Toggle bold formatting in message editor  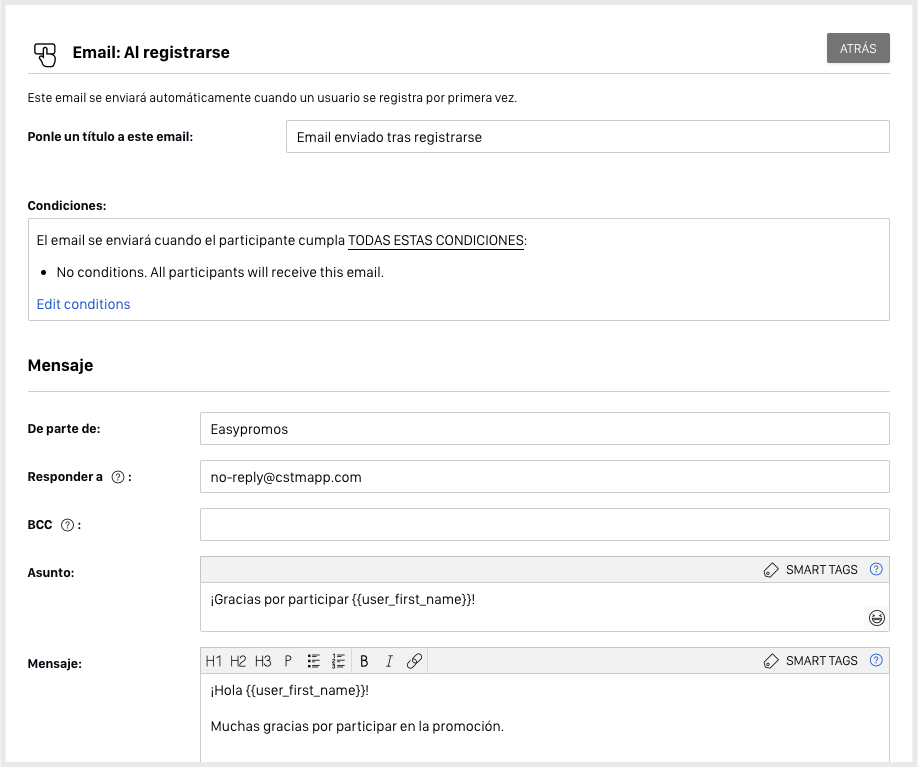pos(364,661)
